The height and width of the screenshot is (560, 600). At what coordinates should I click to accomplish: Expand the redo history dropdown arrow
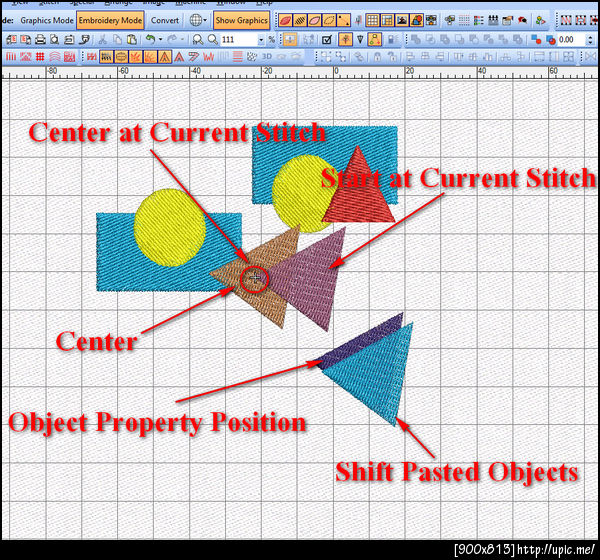(182, 39)
